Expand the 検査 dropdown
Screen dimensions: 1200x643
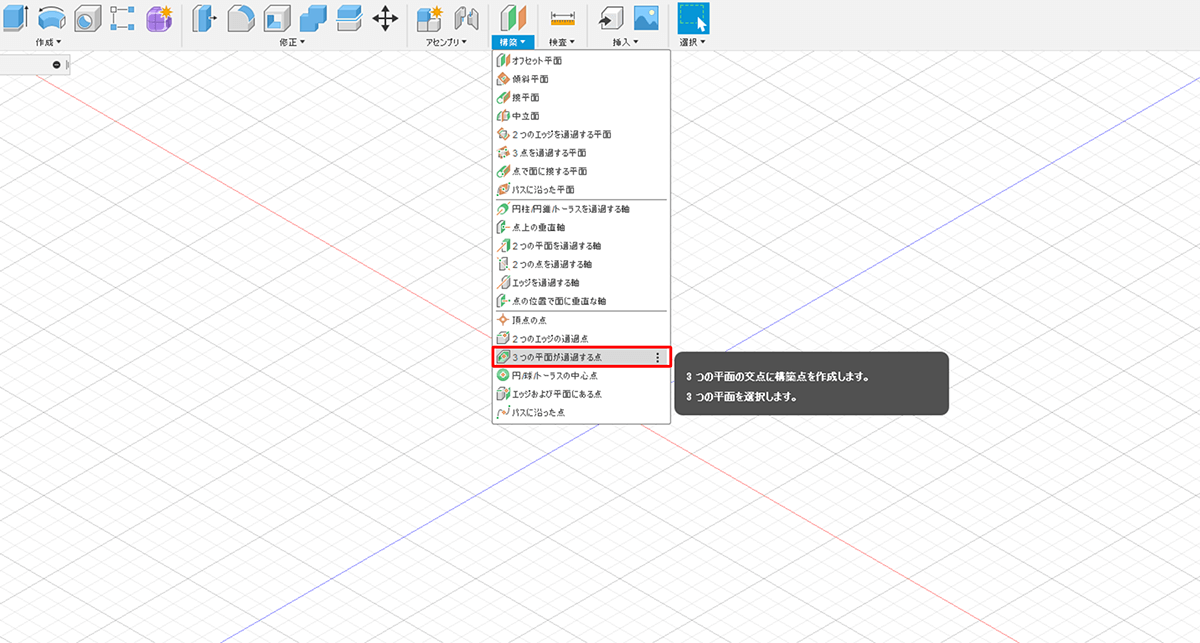click(x=564, y=42)
